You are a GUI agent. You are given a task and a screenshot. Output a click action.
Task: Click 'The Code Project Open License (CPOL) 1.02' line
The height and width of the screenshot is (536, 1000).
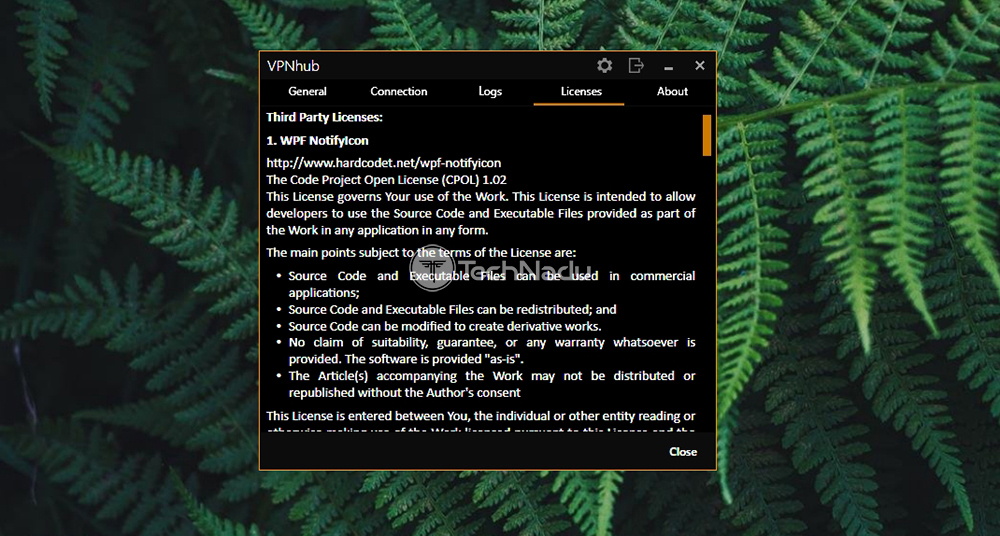386,180
